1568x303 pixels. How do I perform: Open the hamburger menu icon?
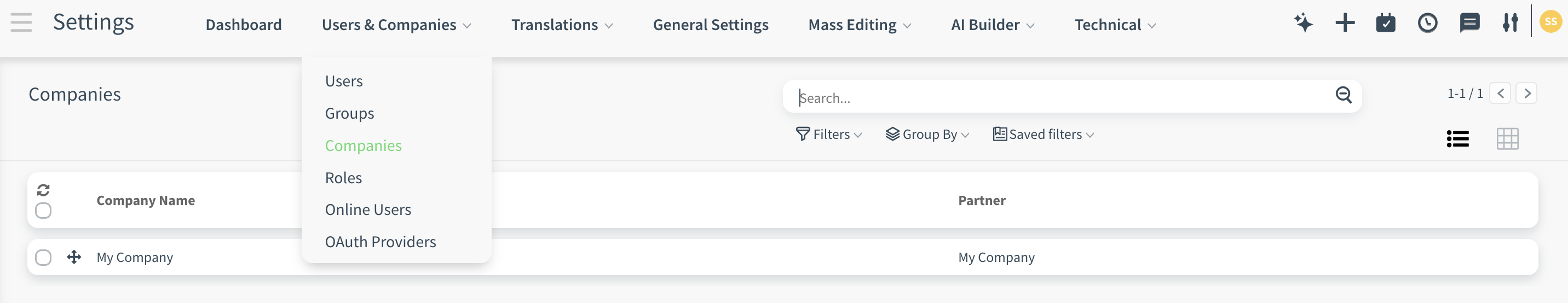pos(21,23)
